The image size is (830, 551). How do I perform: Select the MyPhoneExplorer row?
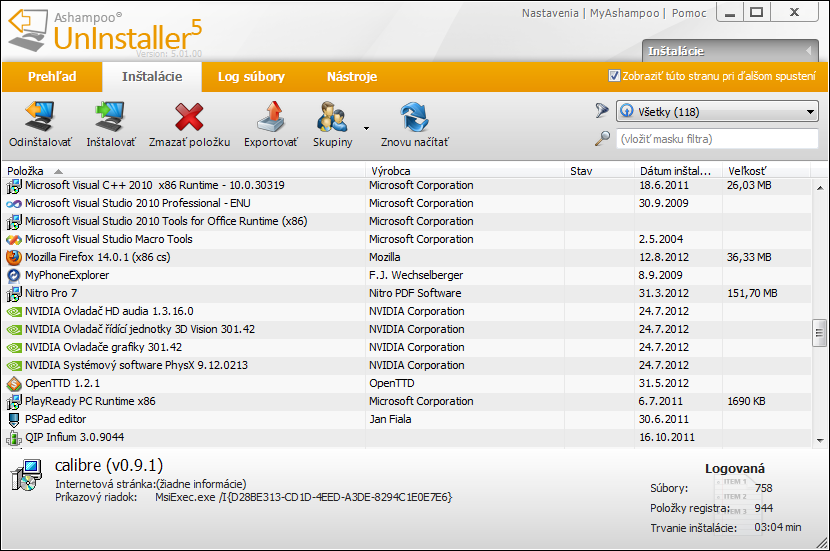pos(407,275)
